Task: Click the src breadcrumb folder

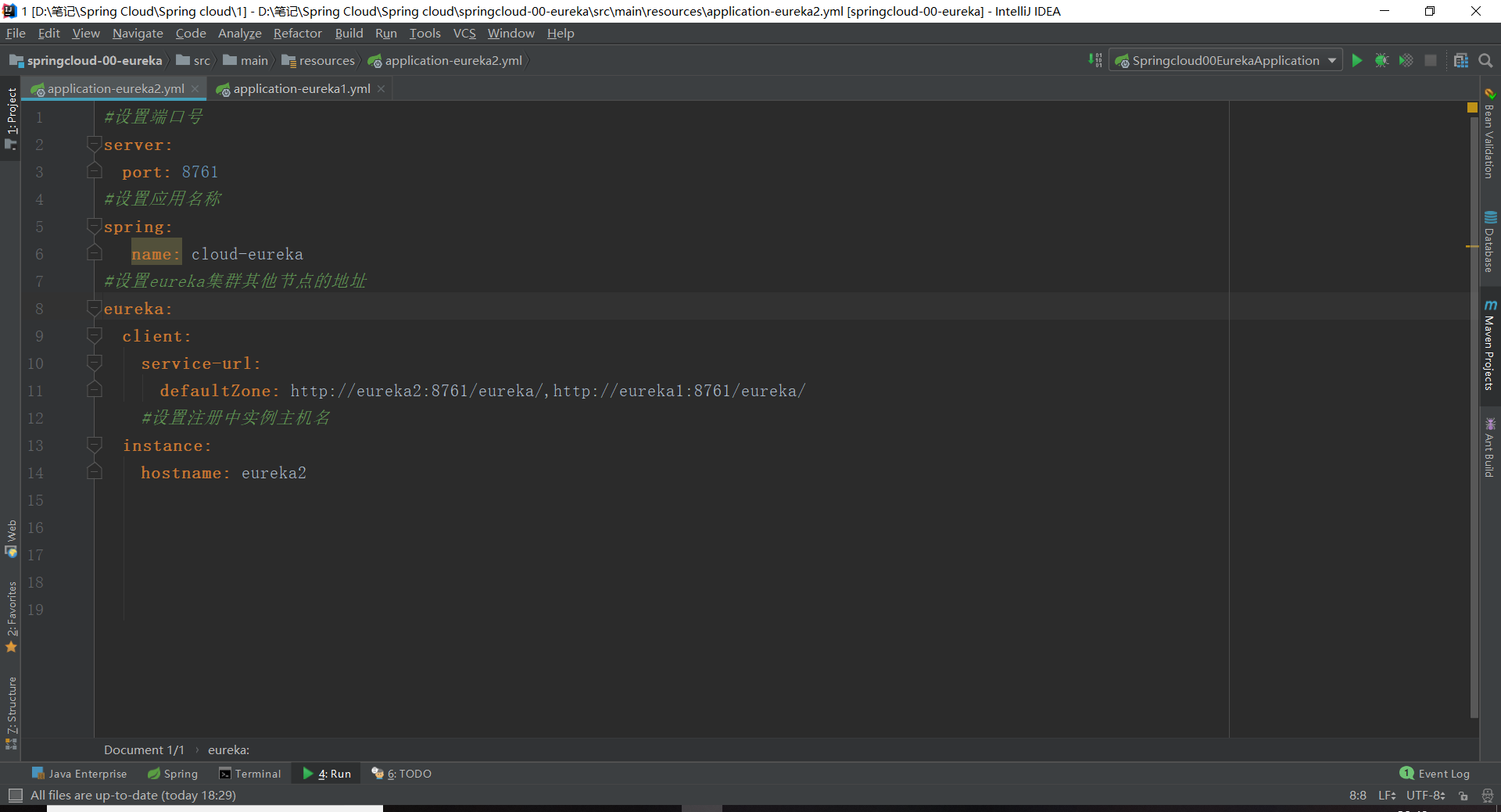Action: [x=193, y=61]
